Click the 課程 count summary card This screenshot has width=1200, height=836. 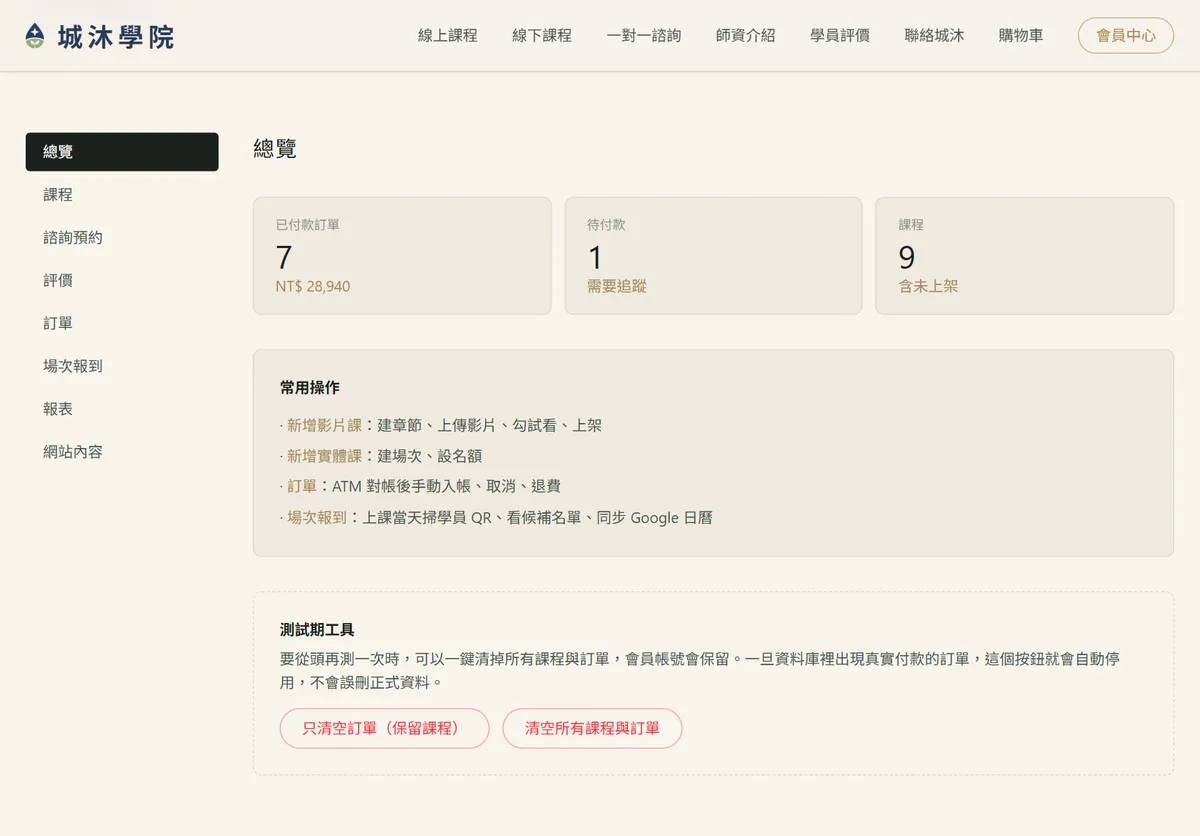pos(1025,256)
